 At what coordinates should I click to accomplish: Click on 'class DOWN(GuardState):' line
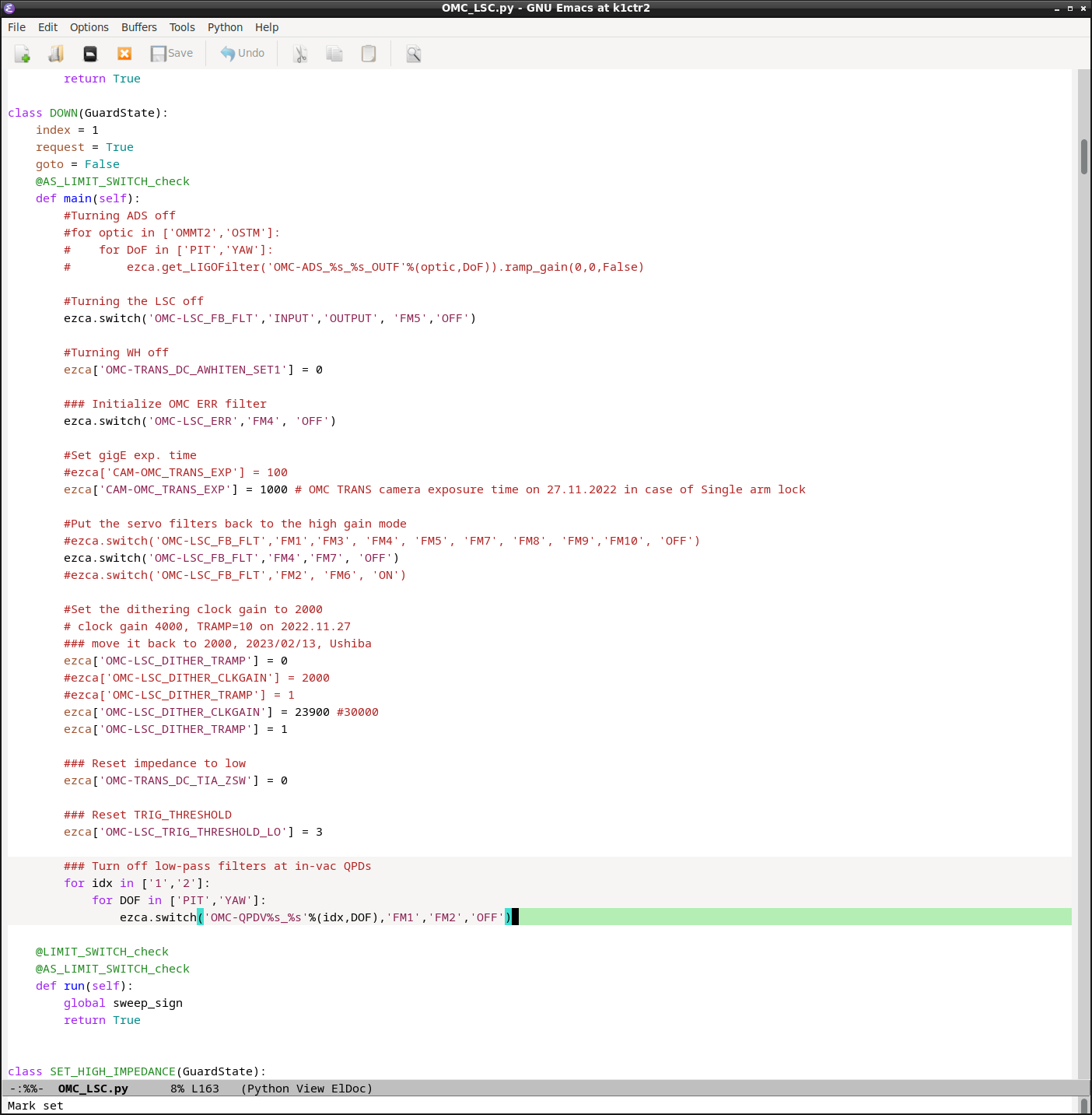click(88, 113)
